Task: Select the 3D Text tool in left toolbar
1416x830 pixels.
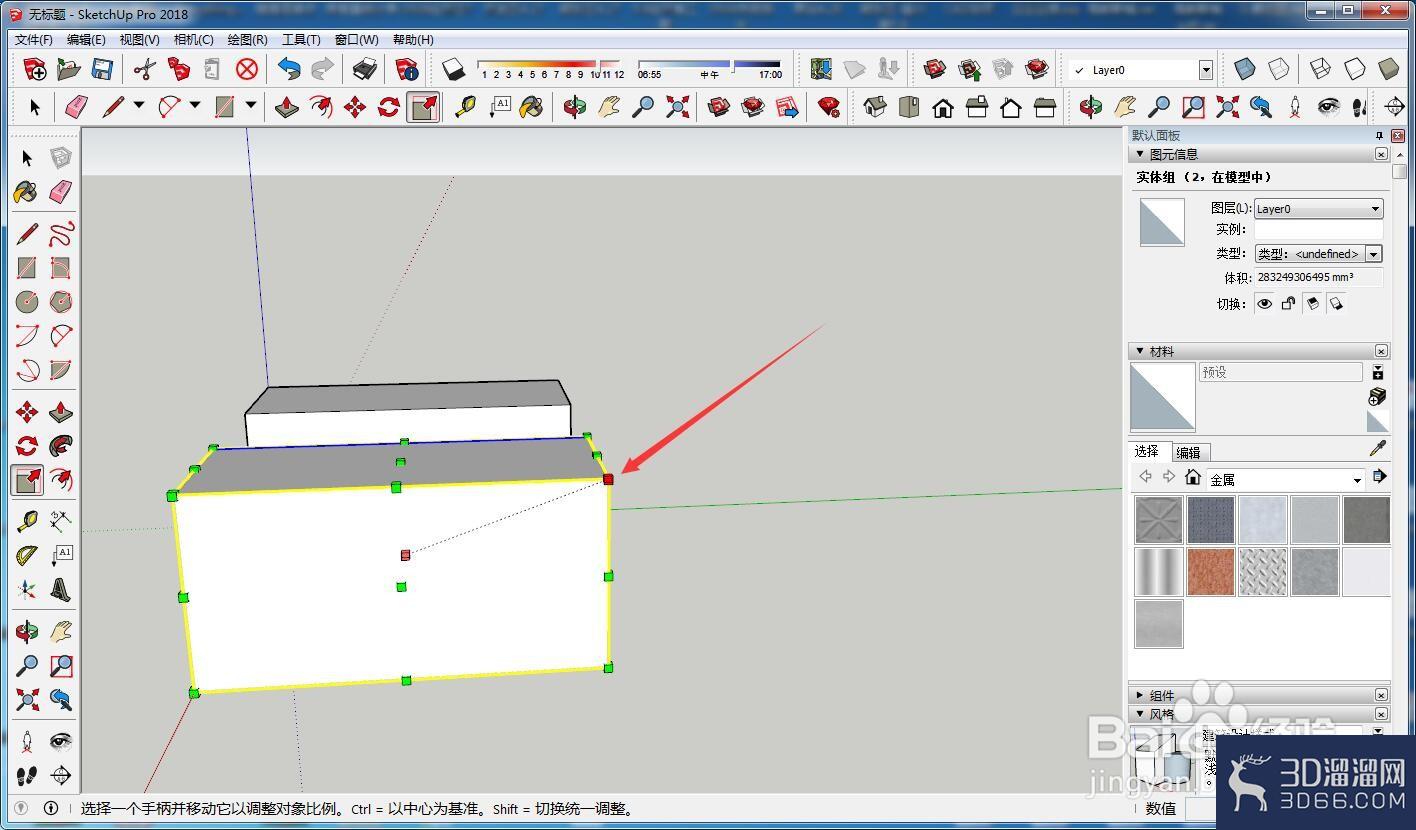Action: (61, 589)
